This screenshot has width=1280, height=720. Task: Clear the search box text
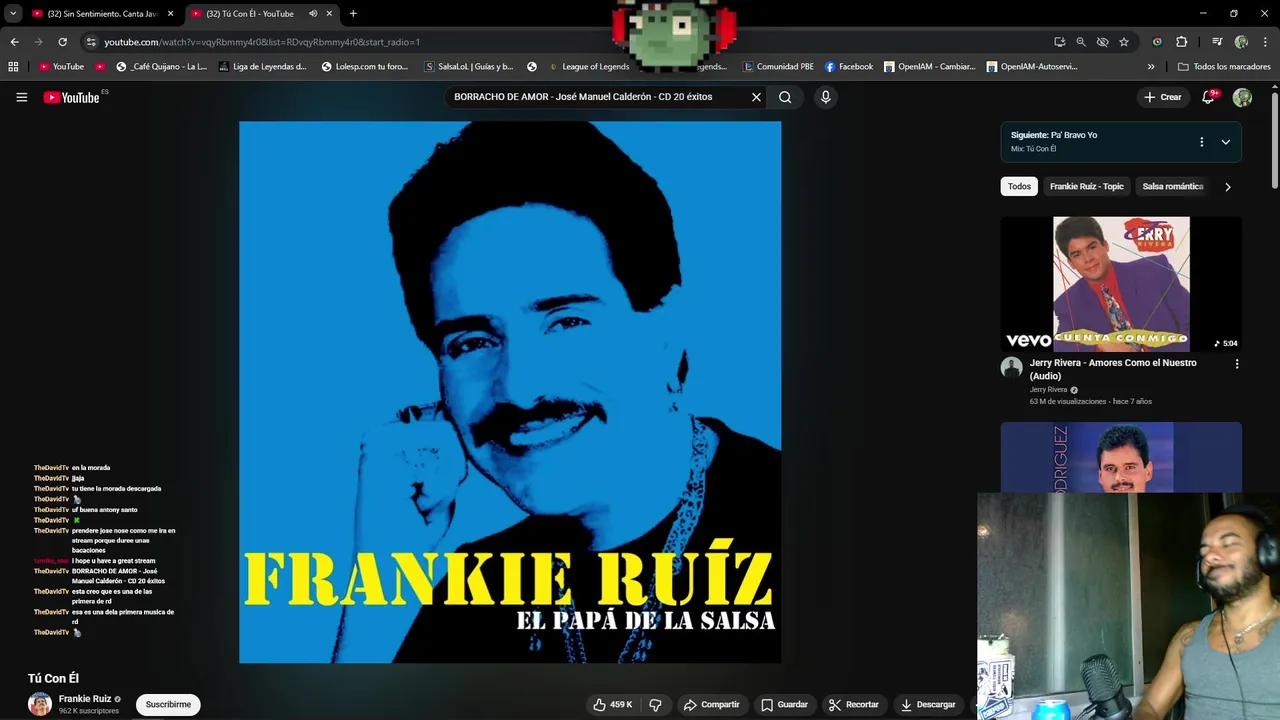point(756,97)
